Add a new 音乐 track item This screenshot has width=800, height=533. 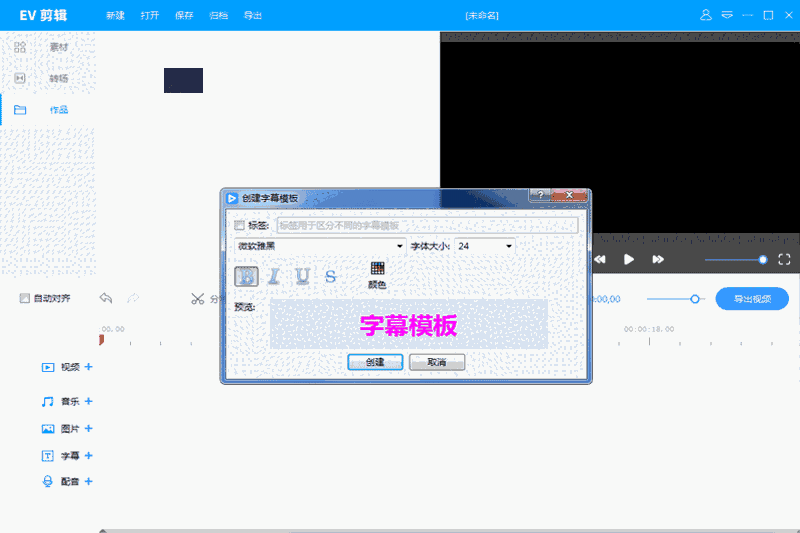point(89,401)
